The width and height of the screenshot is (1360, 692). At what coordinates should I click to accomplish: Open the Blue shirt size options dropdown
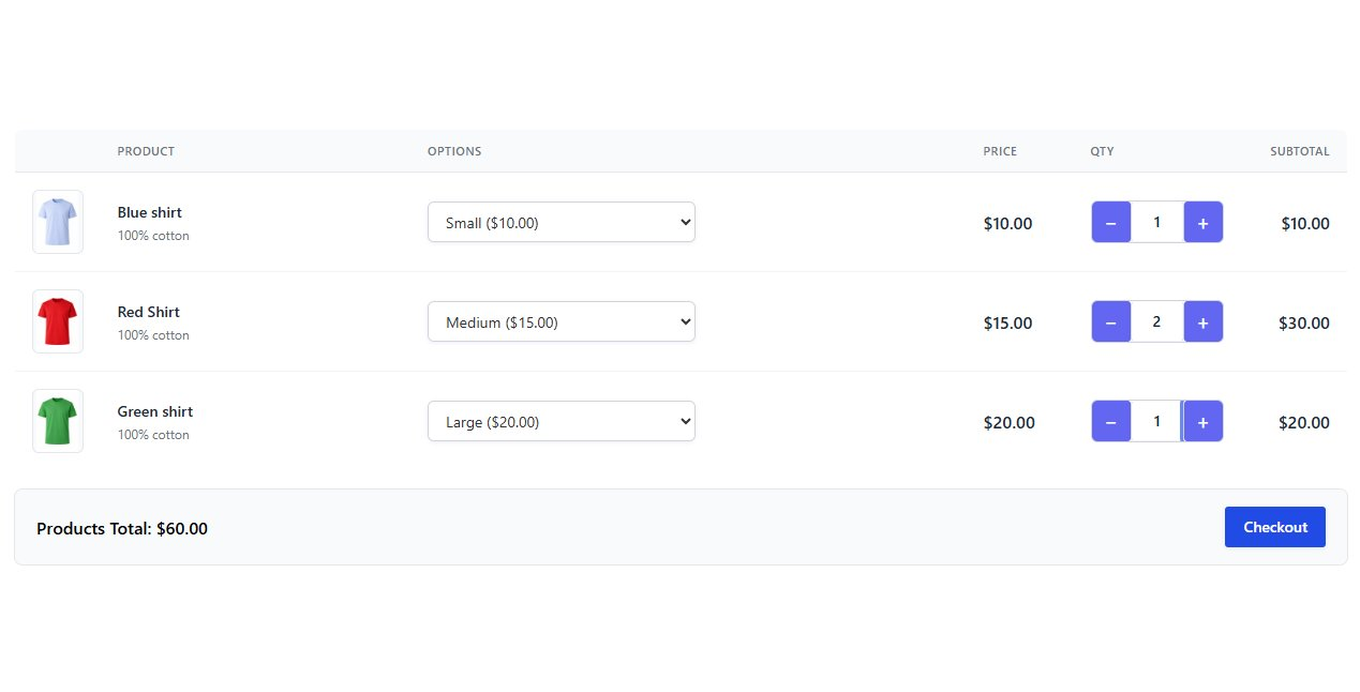pos(561,222)
